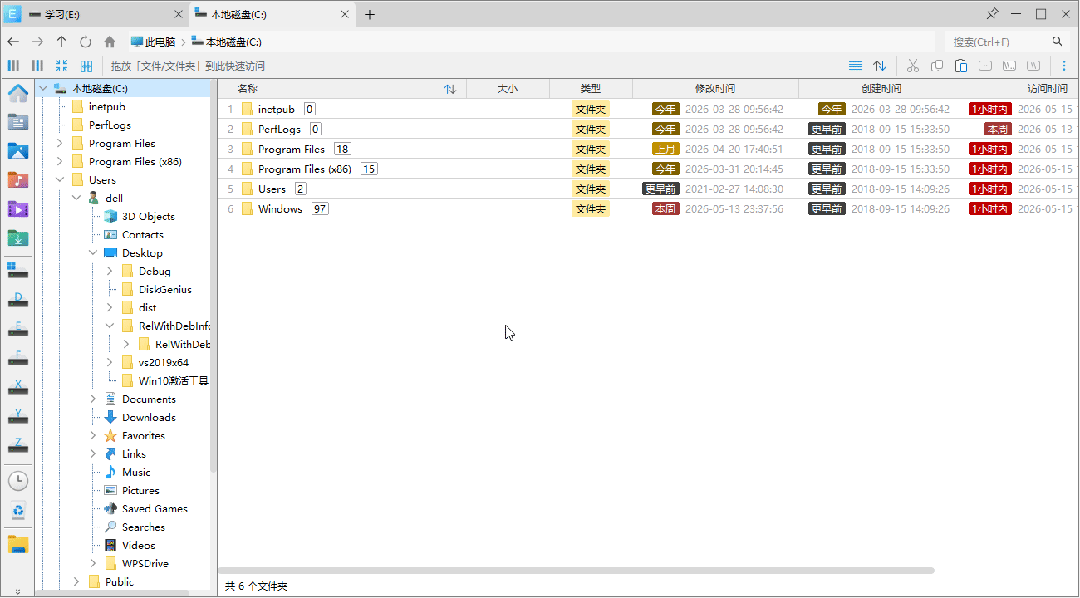This screenshot has width=1080, height=598.
Task: Open Pictures shortcut in left sidebar
Action: coord(18,152)
